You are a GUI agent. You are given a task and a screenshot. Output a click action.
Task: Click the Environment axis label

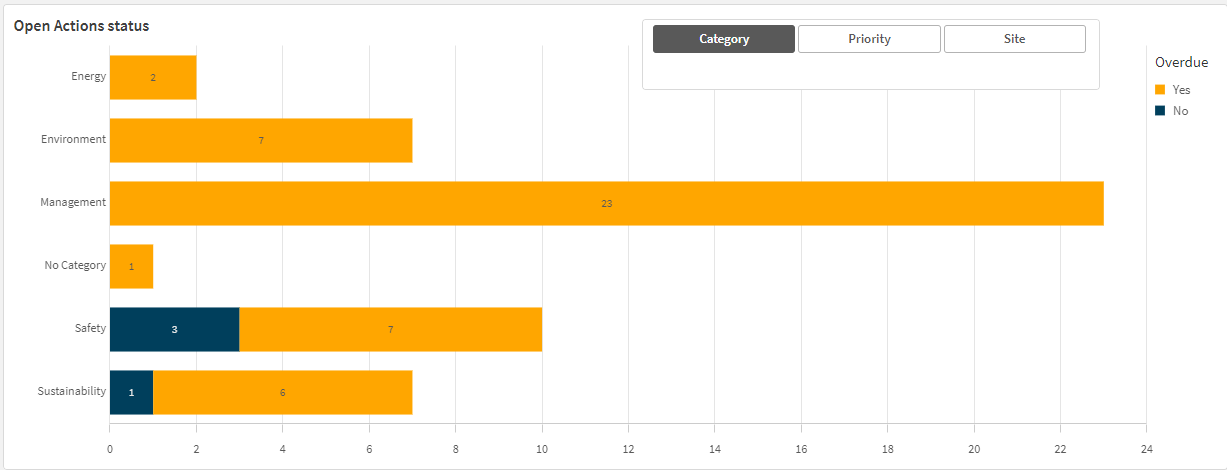[x=73, y=139]
